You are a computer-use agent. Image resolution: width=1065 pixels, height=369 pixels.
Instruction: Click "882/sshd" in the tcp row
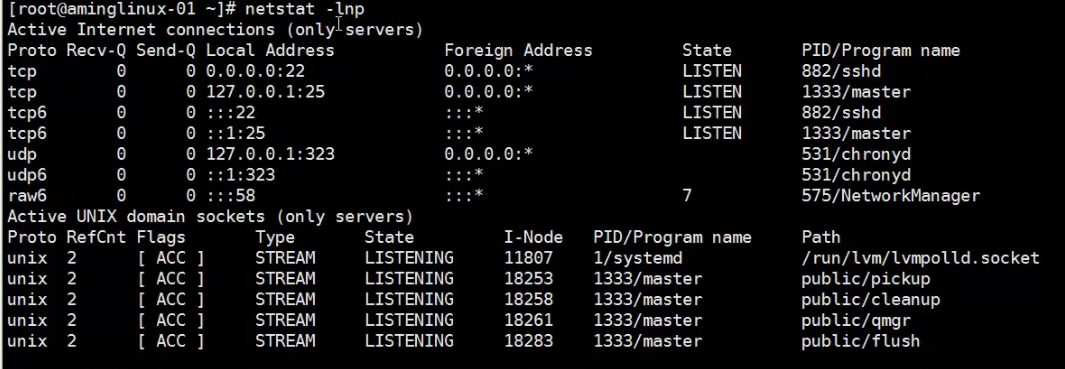(x=841, y=71)
